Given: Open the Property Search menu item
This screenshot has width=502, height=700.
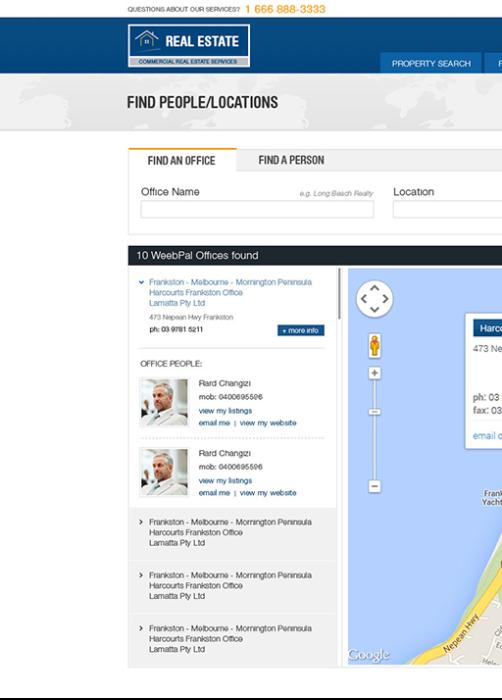Looking at the screenshot, I should point(431,63).
